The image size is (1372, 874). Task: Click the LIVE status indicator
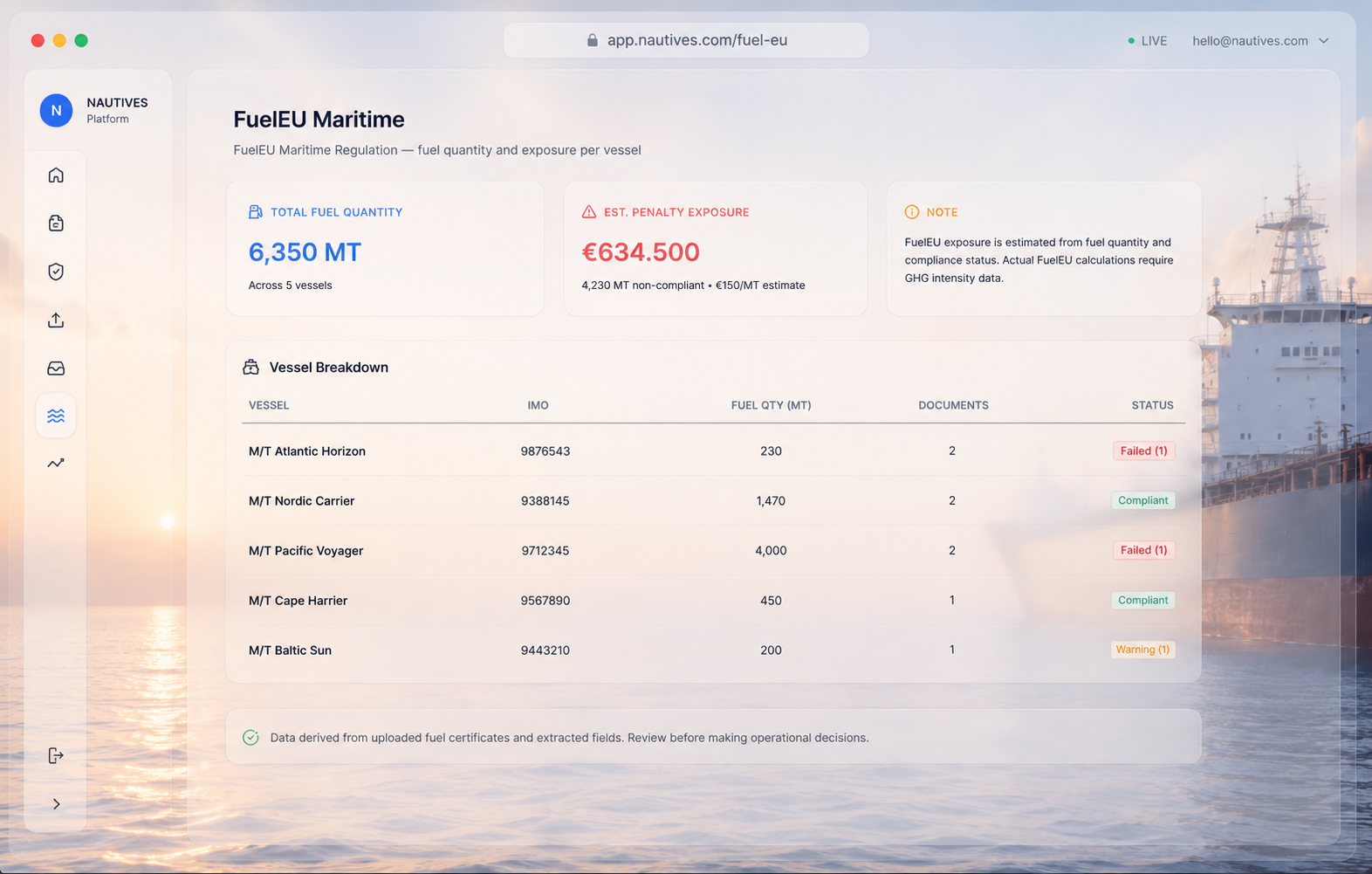point(1147,41)
